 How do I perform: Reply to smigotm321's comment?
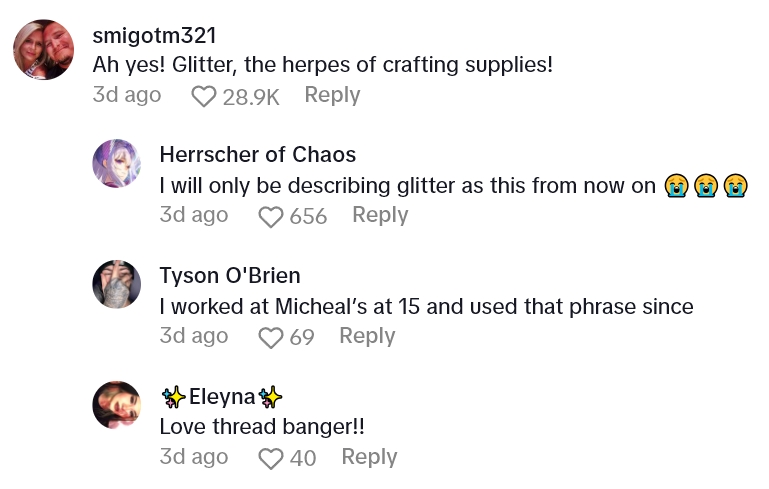tap(332, 95)
